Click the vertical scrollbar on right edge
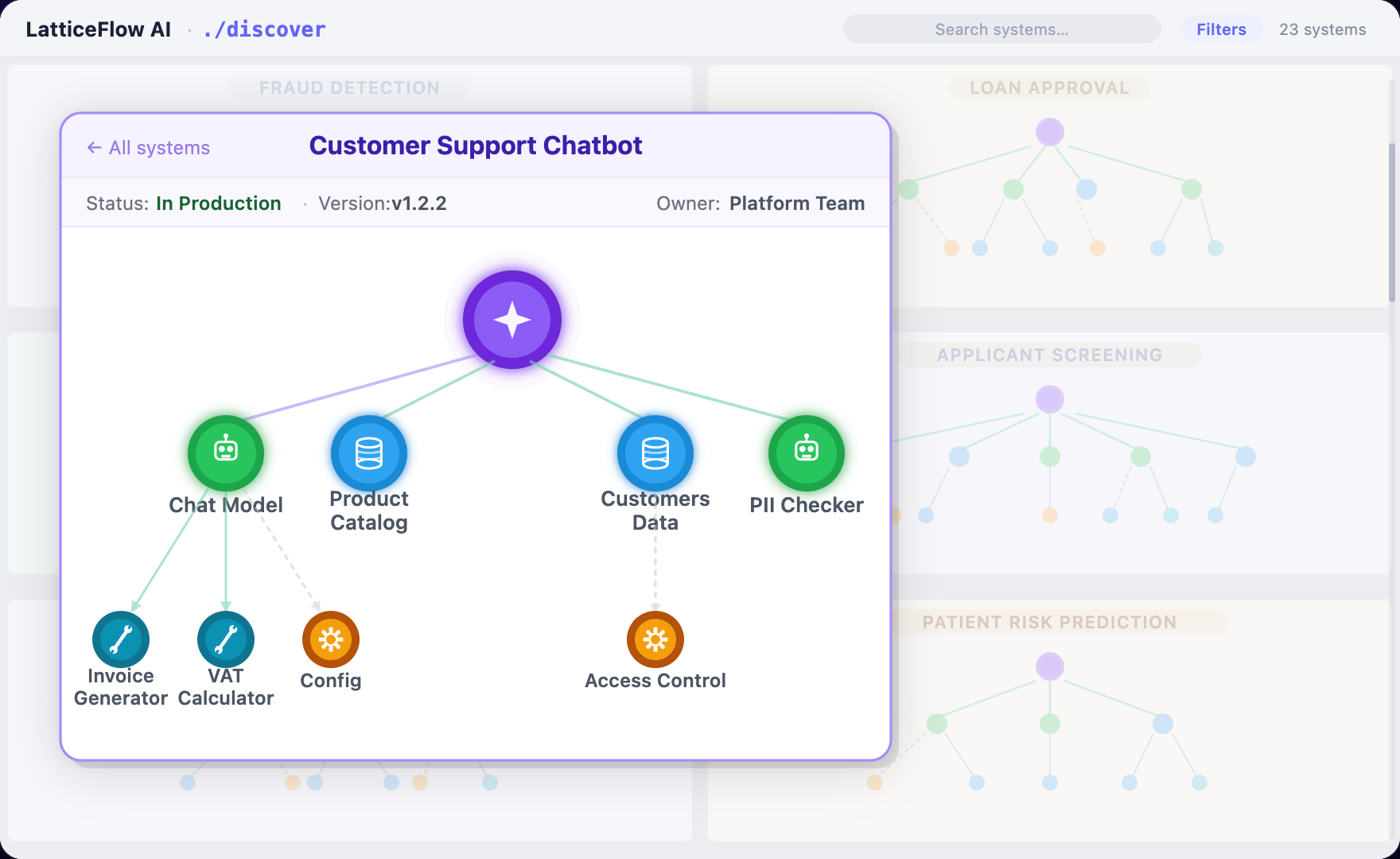Screen dimensions: 1400x859 click(x=1392, y=223)
